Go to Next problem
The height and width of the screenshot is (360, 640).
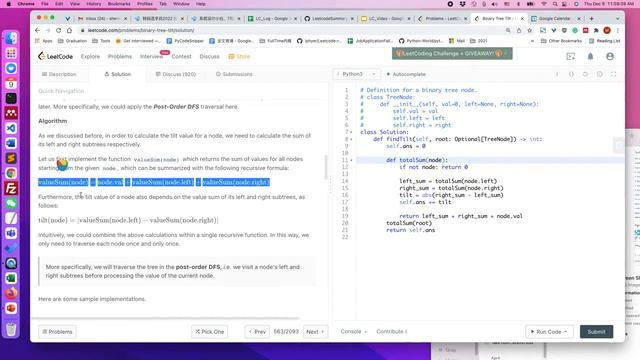click(x=315, y=332)
